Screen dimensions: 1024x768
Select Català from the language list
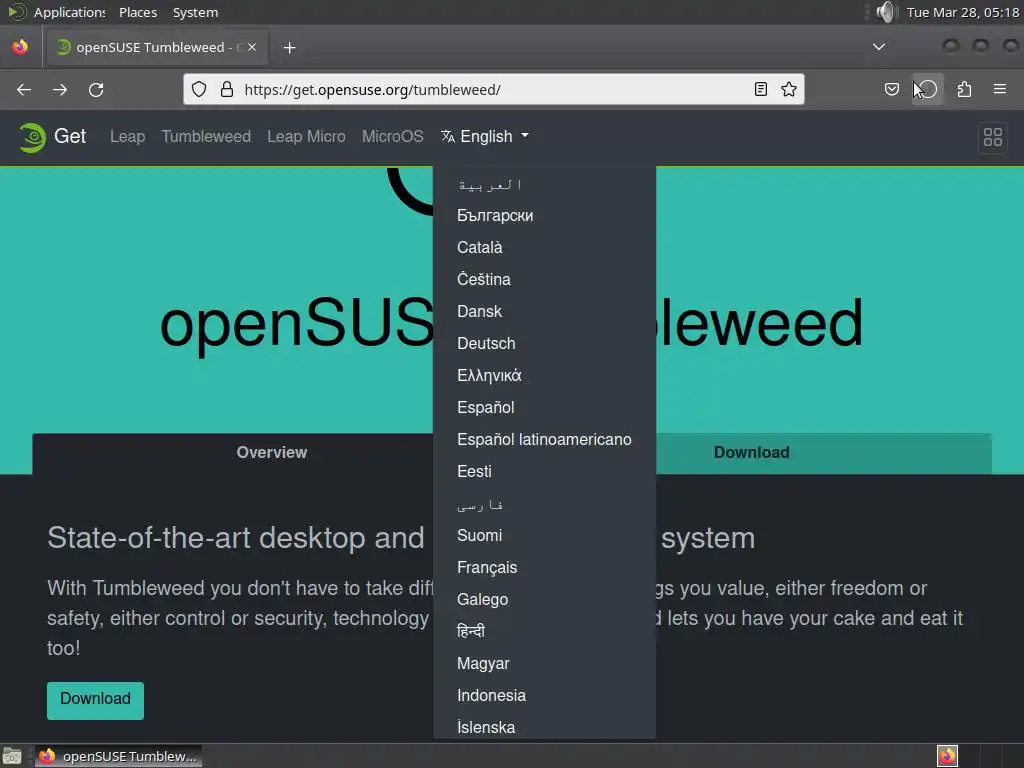(544, 248)
